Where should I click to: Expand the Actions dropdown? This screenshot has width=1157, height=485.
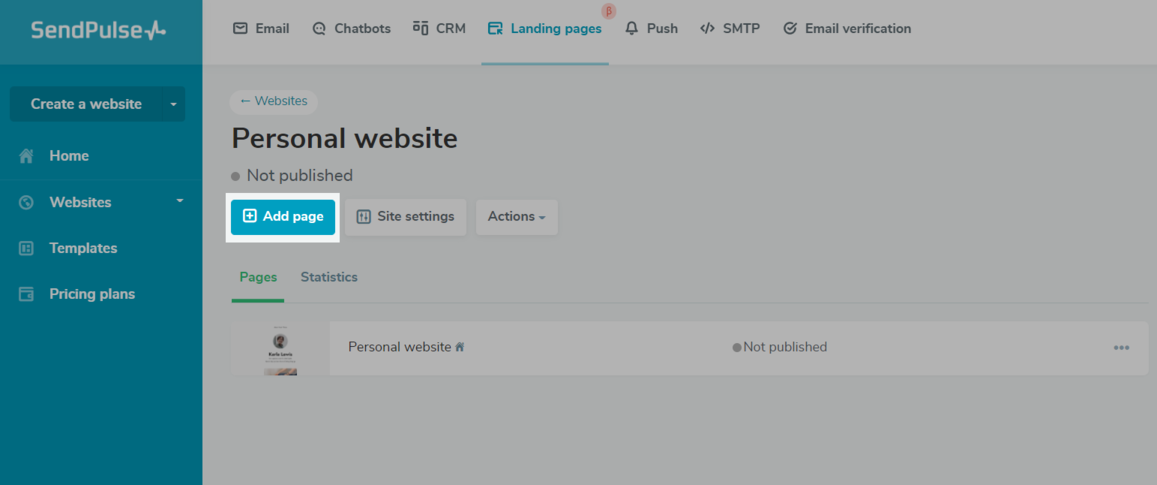point(516,217)
